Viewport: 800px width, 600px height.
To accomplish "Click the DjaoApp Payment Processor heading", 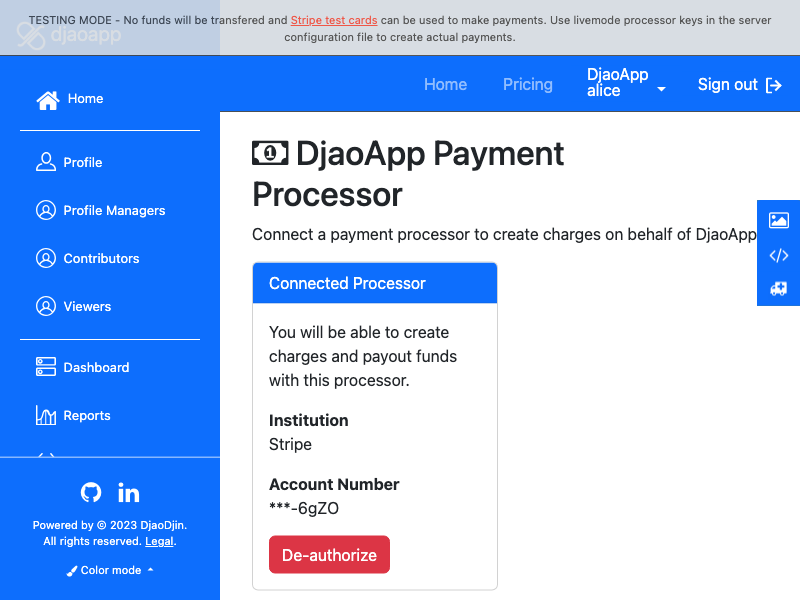I will tap(408, 174).
